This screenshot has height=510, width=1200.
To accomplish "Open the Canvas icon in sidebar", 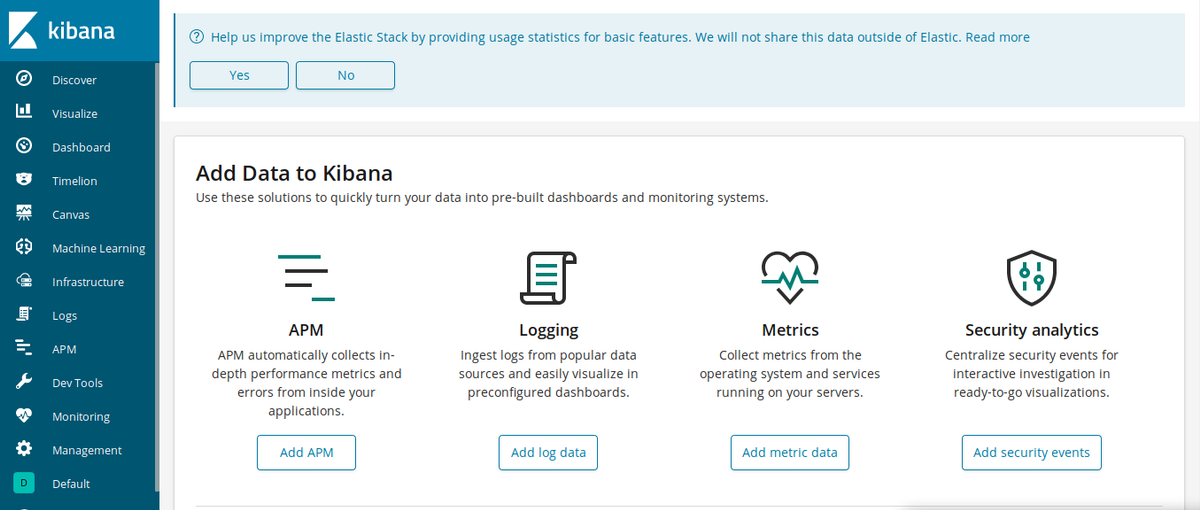I will click(24, 214).
